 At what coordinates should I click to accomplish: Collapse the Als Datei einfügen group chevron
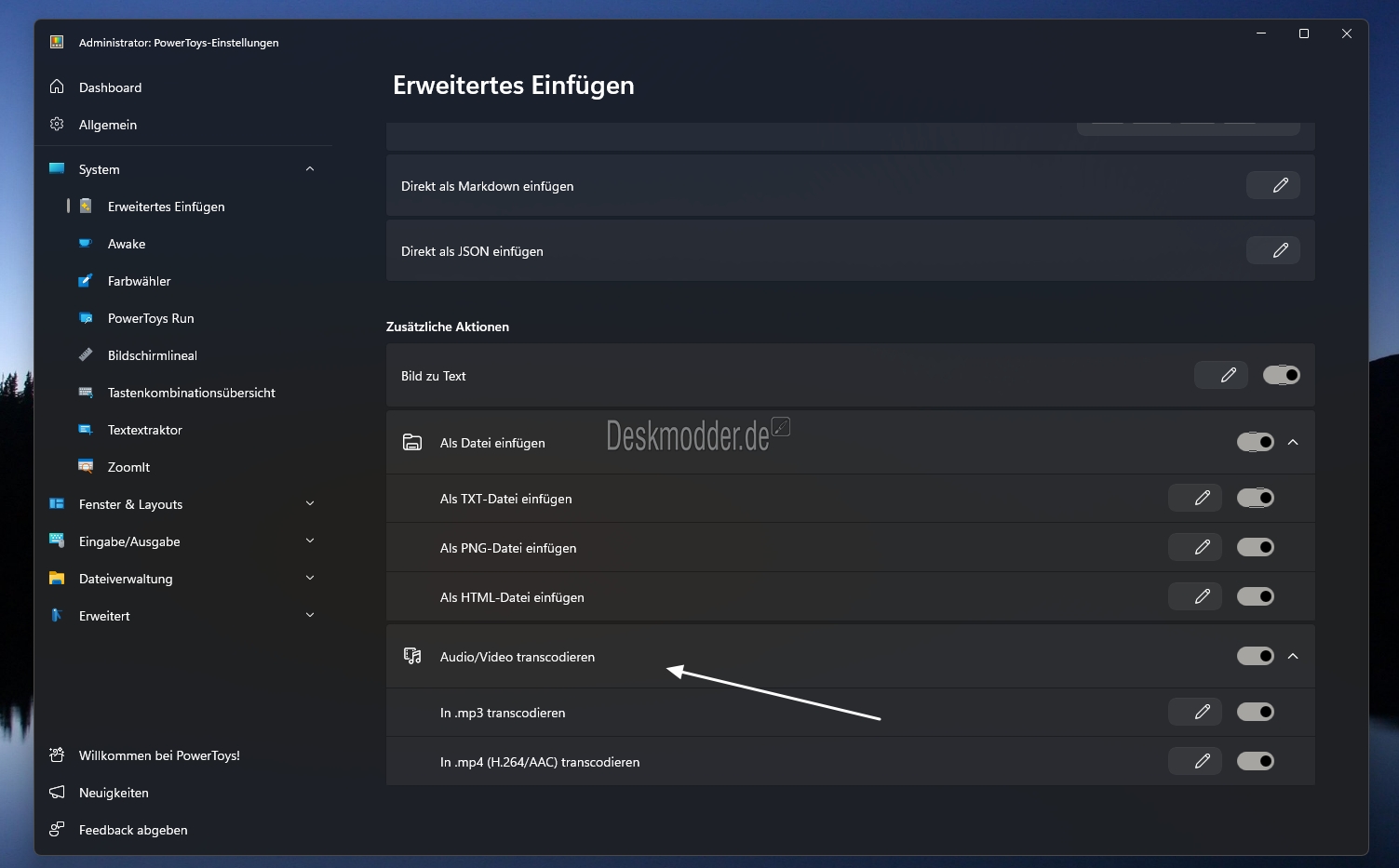[x=1293, y=442]
